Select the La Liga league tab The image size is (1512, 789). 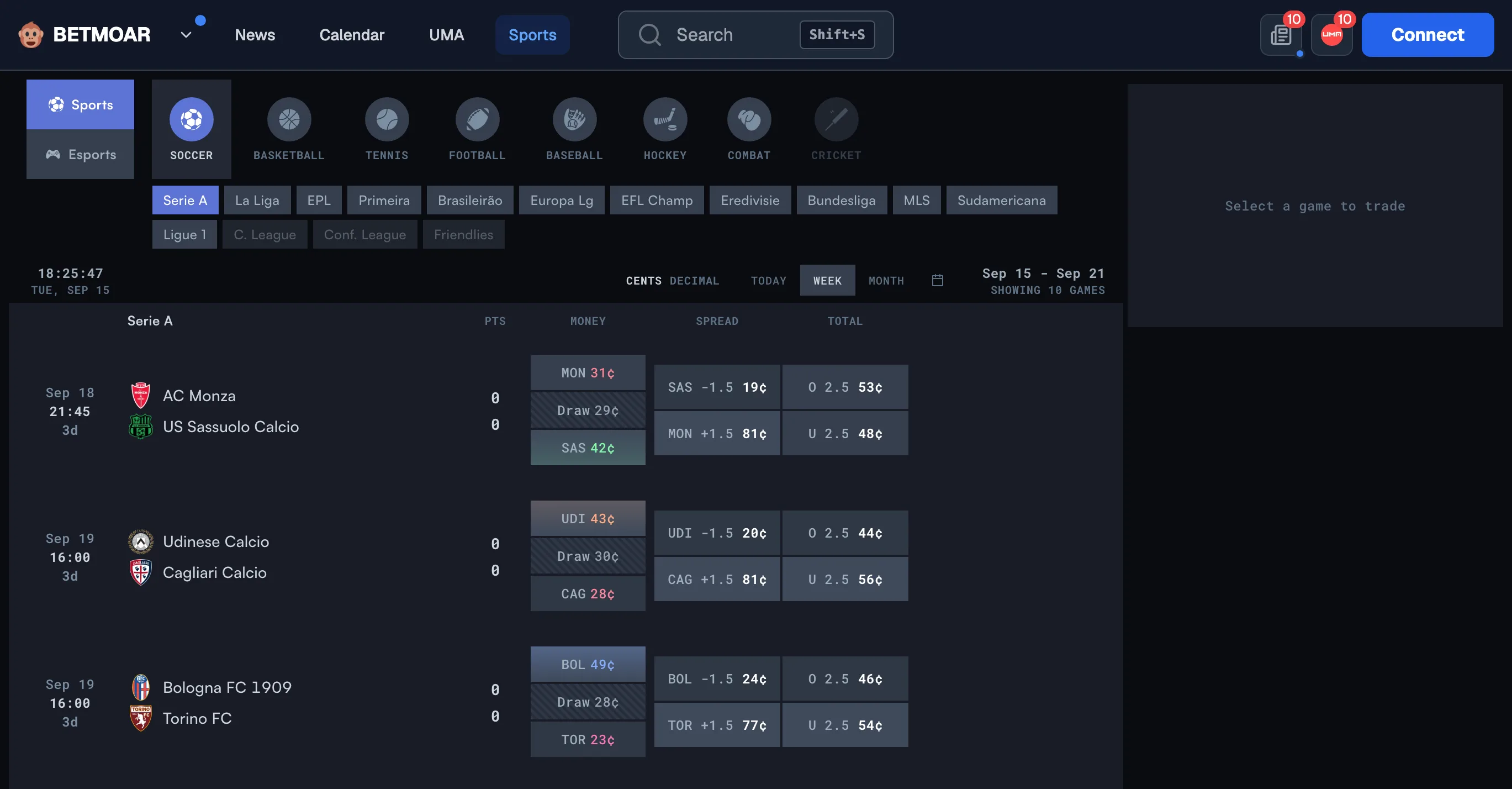[x=257, y=200]
